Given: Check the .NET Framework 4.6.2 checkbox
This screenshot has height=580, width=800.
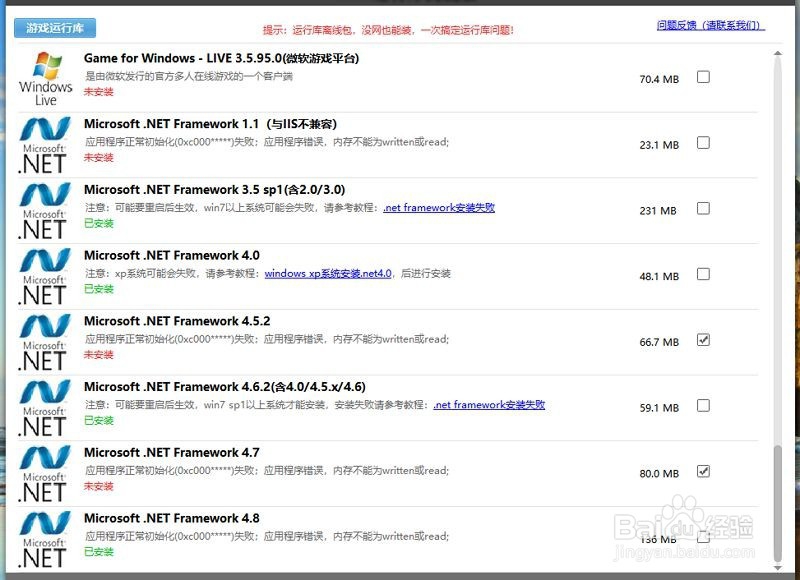Looking at the screenshot, I should pyautogui.click(x=703, y=406).
